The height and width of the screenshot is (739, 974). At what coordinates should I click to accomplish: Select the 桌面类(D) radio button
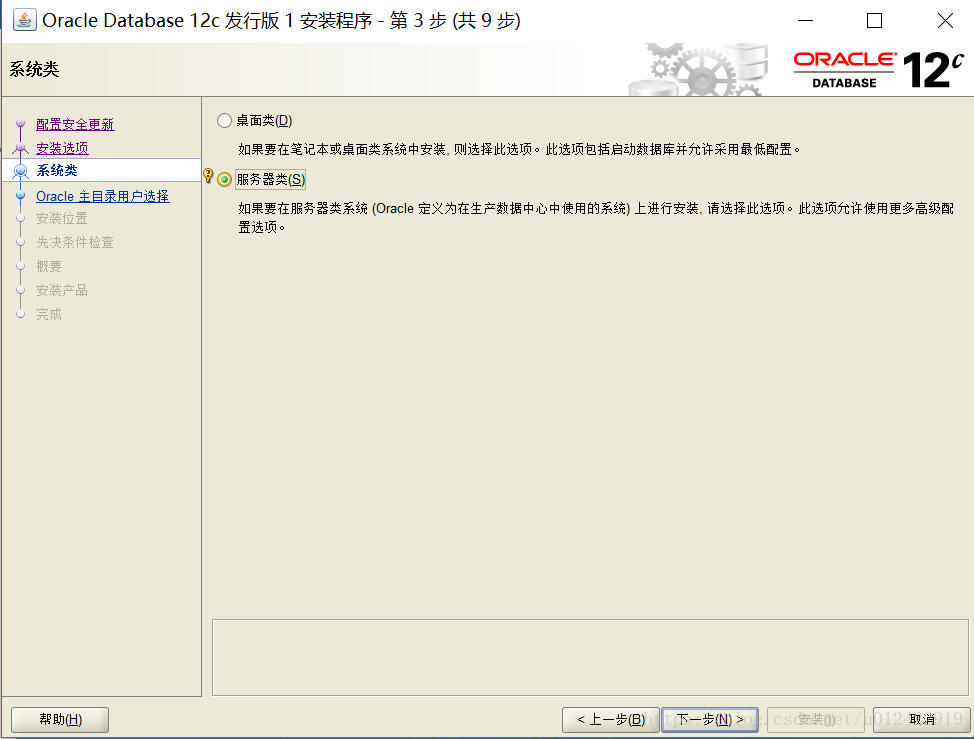(224, 120)
